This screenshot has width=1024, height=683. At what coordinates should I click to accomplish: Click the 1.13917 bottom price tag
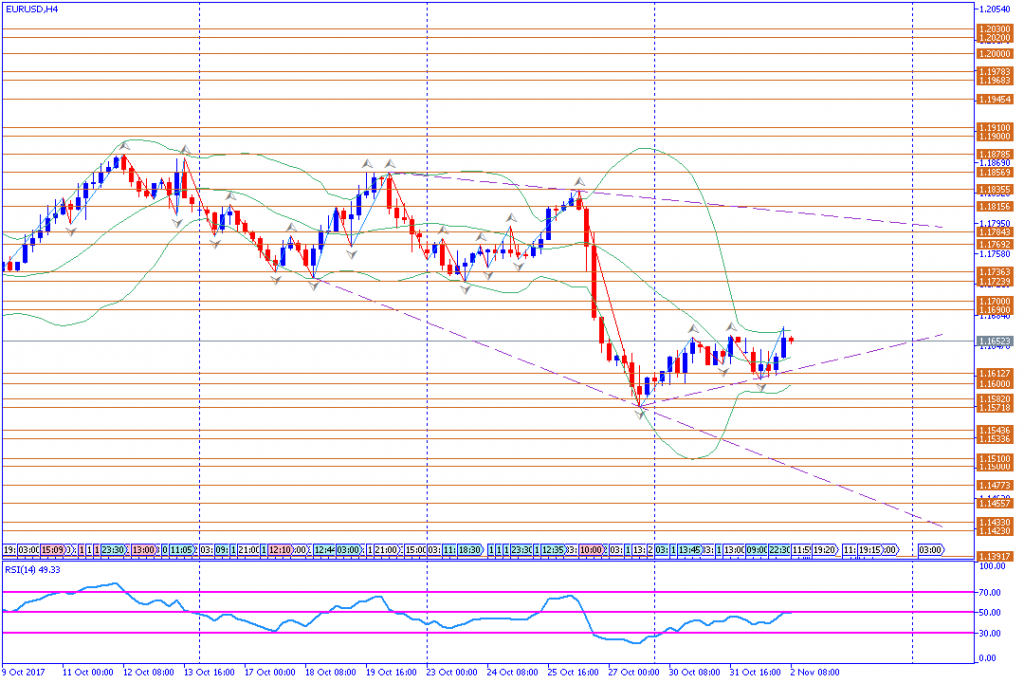tap(994, 556)
